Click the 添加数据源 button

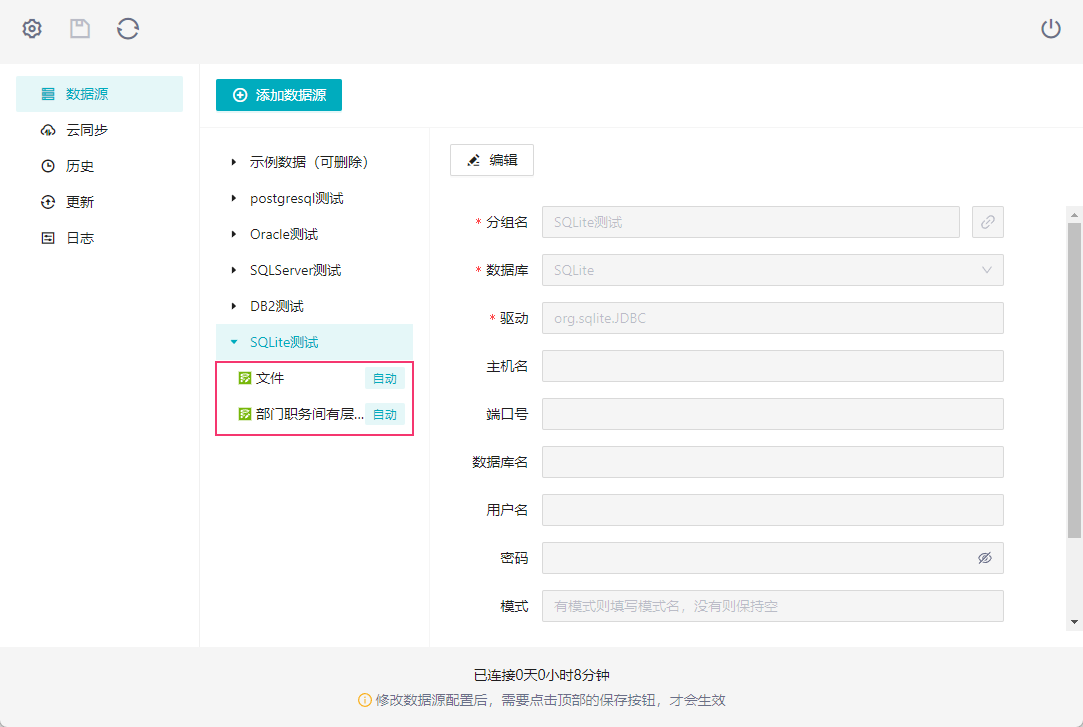pyautogui.click(x=278, y=95)
